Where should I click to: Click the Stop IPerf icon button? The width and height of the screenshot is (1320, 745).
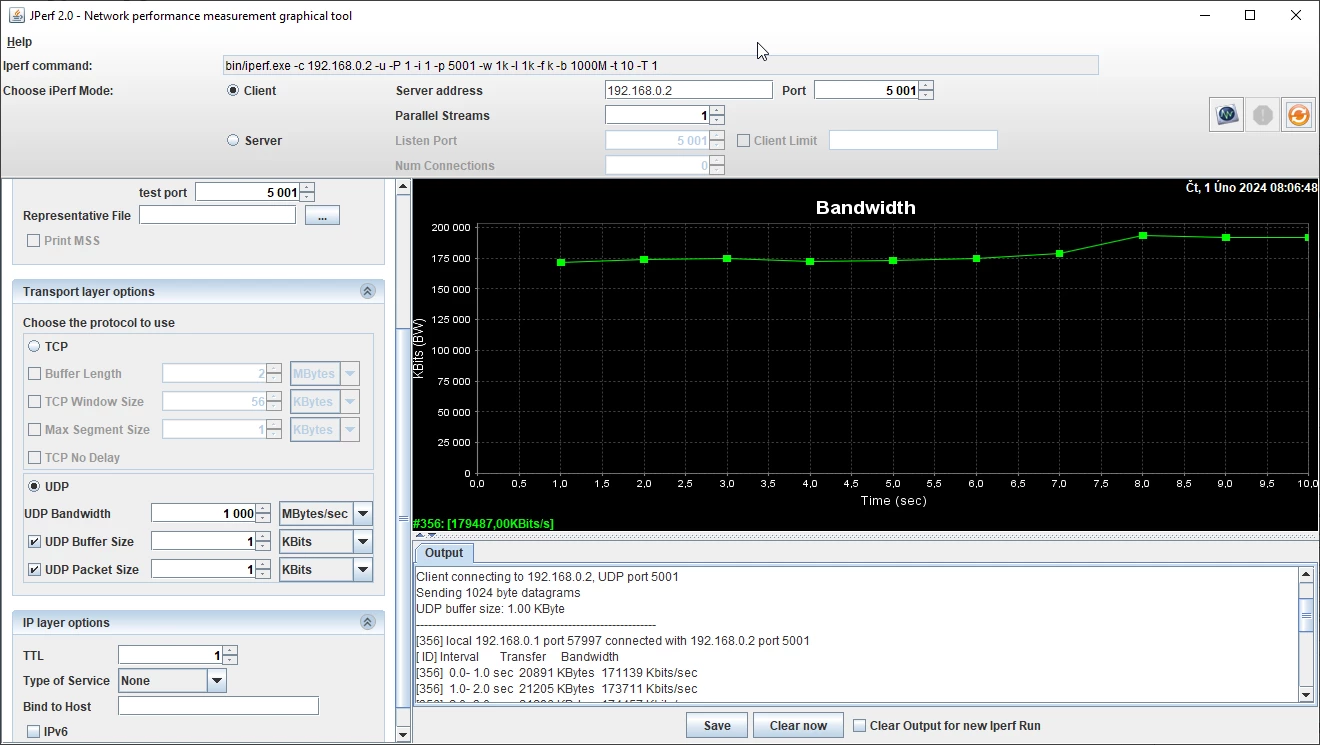[x=1263, y=115]
